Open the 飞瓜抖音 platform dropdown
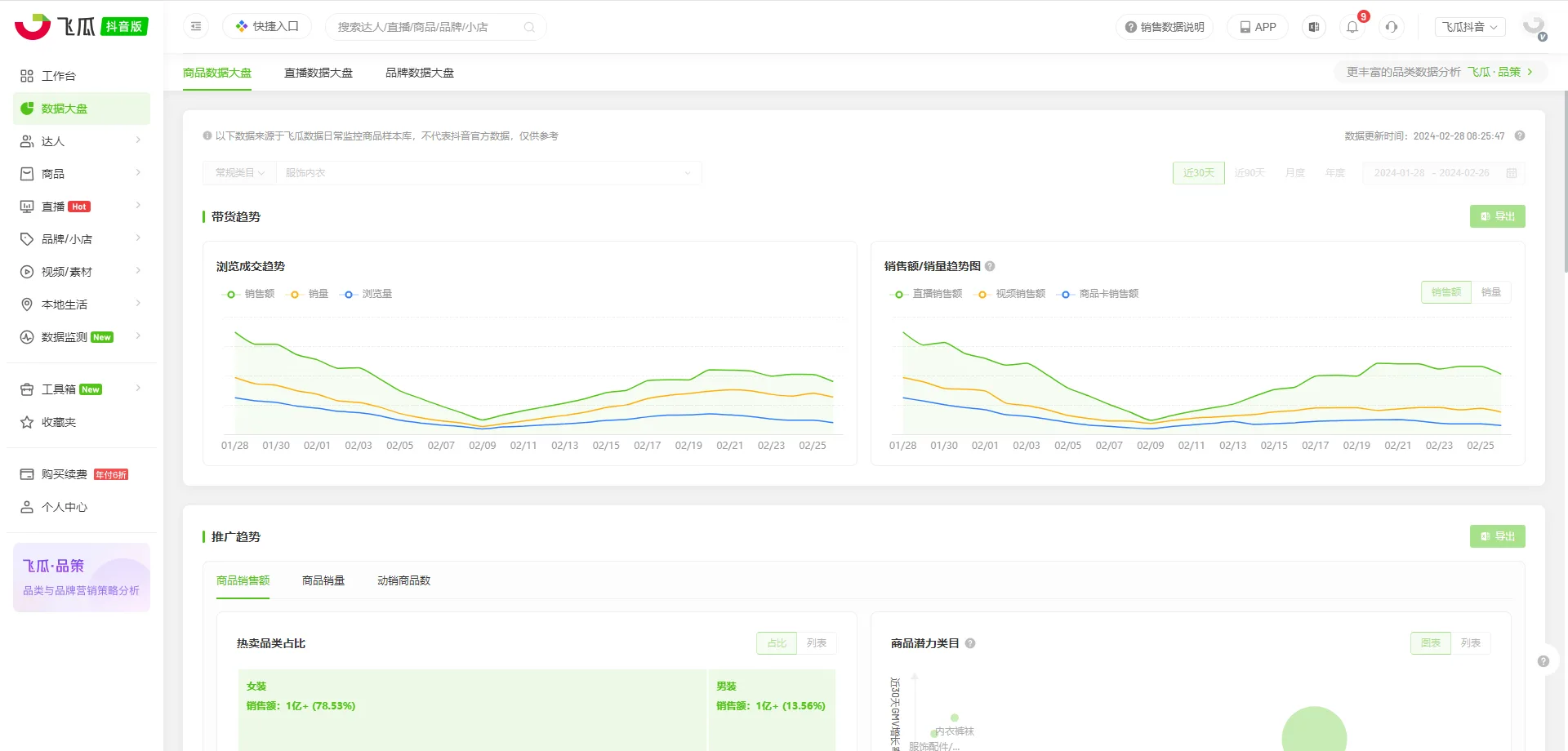 pyautogui.click(x=1470, y=27)
